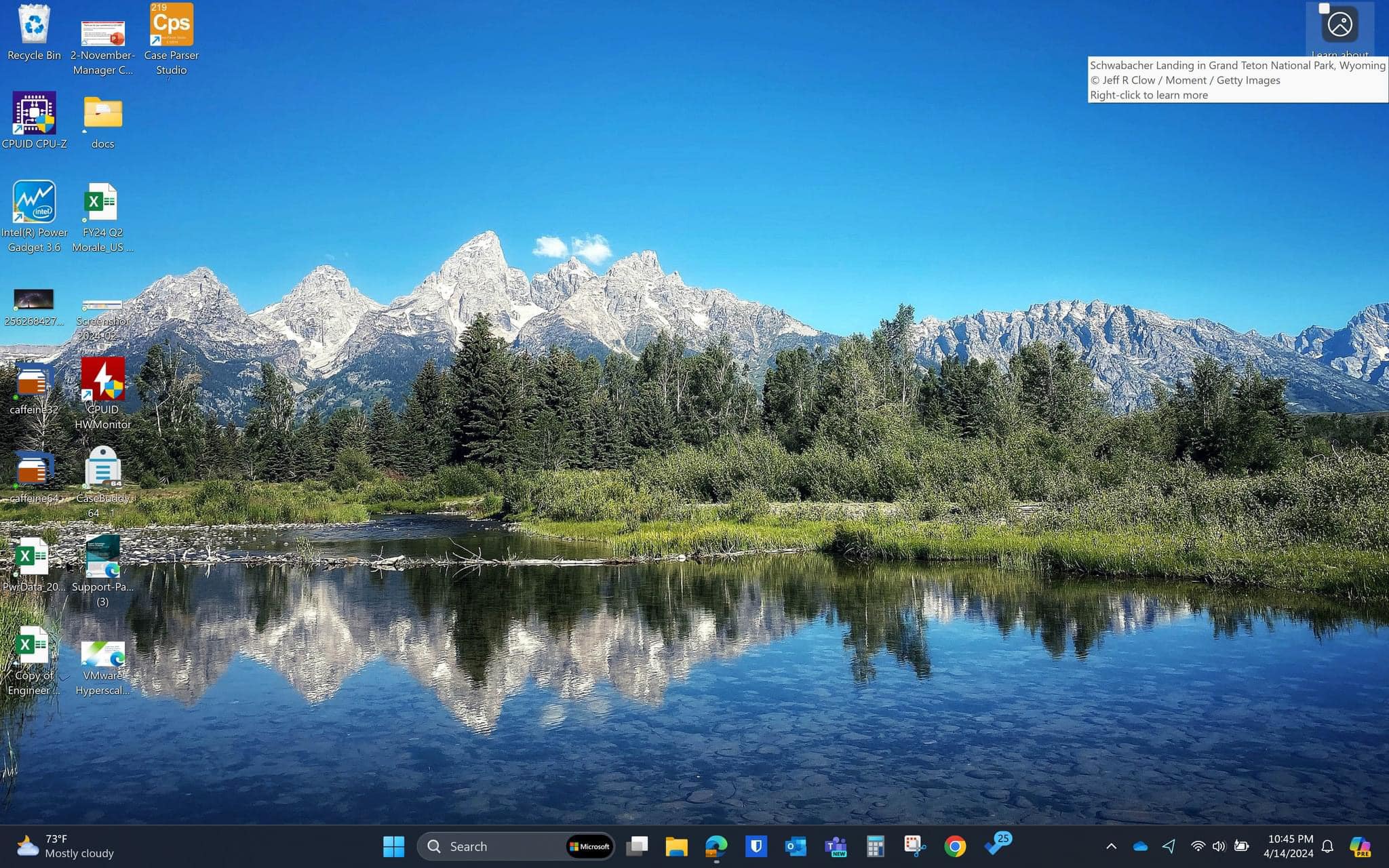Expand the hidden system tray icons chevron
The image size is (1389, 868).
click(1111, 846)
